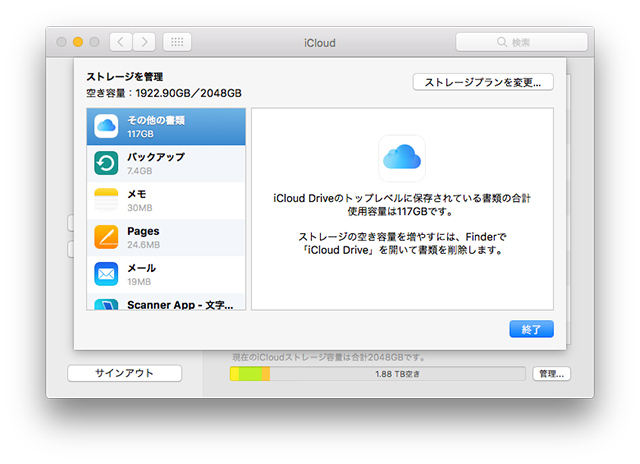
Task: Select the バックアップ 7.4GB row
Action: pyautogui.click(x=166, y=163)
